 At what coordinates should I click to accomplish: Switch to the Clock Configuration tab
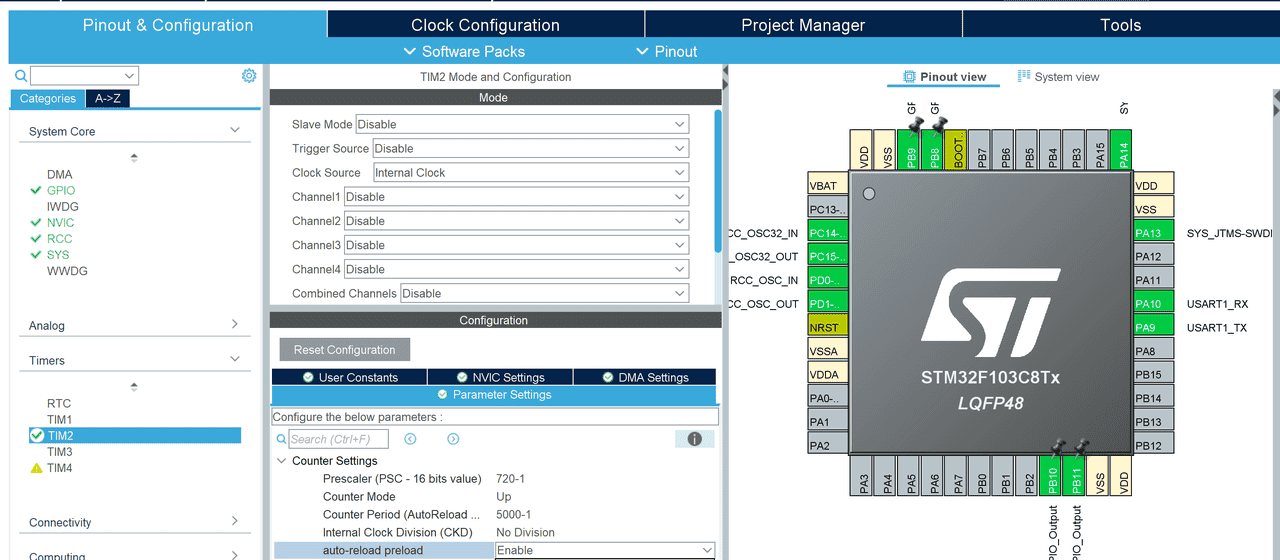(x=485, y=25)
